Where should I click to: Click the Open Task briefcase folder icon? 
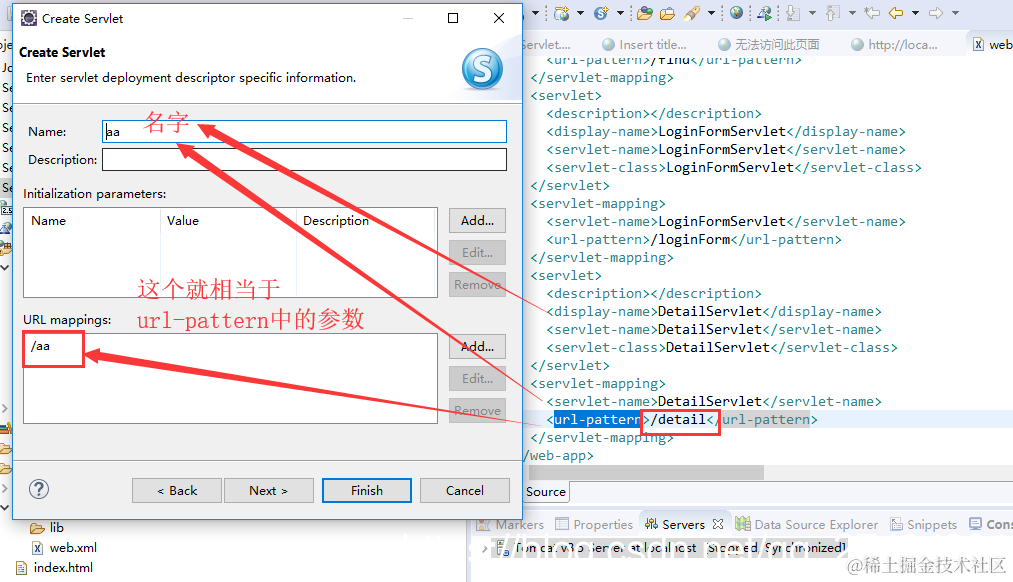point(667,13)
